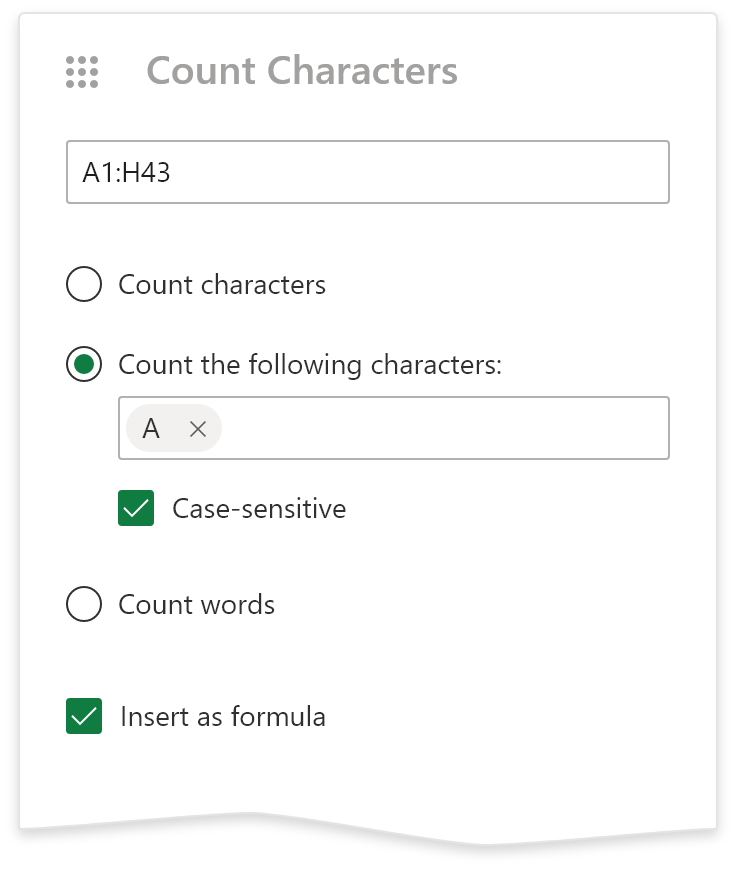Click the 'A' character tag
Viewport: 736px width, 870px height.
(x=152, y=429)
